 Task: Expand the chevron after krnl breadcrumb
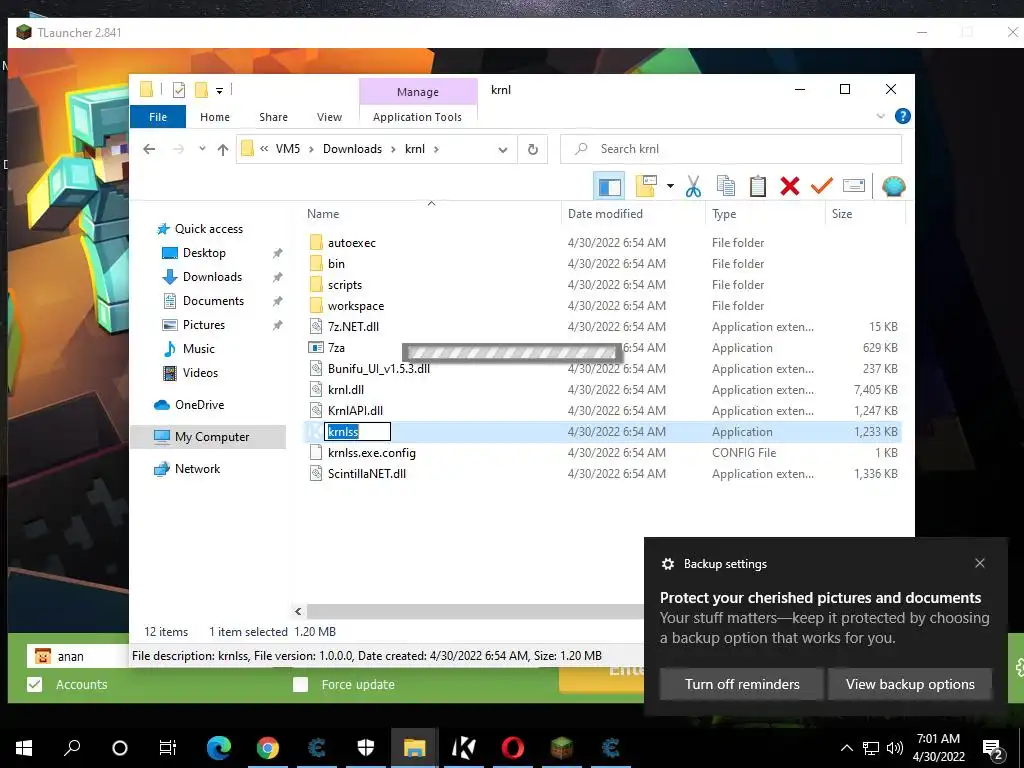pyautogui.click(x=436, y=150)
